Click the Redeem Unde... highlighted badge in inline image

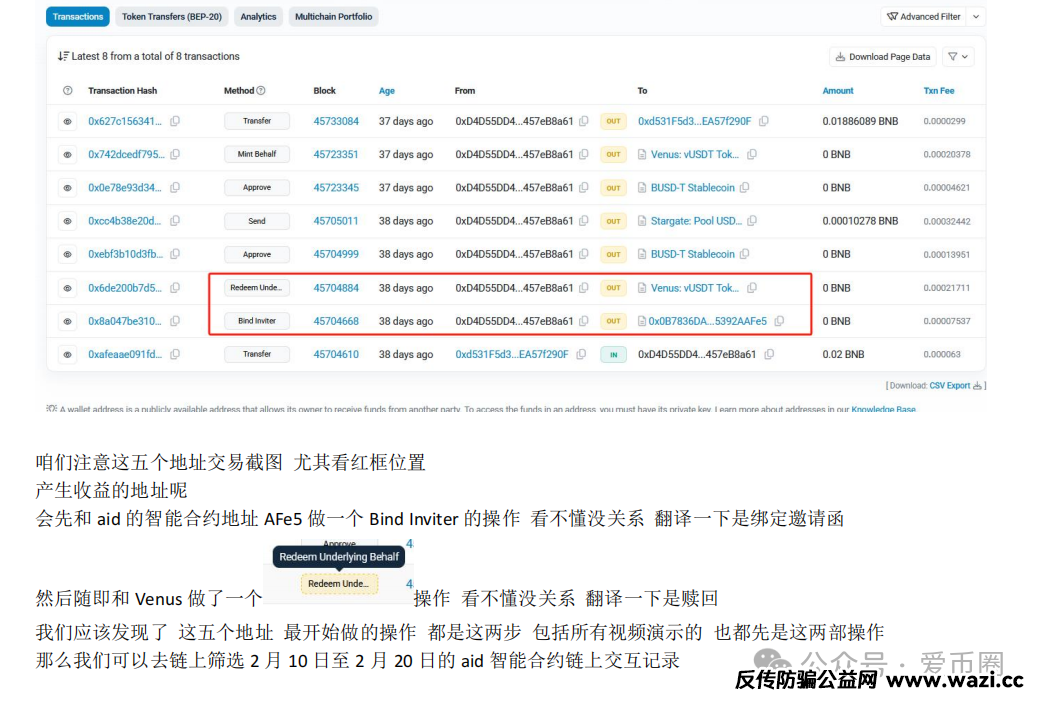pyautogui.click(x=339, y=584)
